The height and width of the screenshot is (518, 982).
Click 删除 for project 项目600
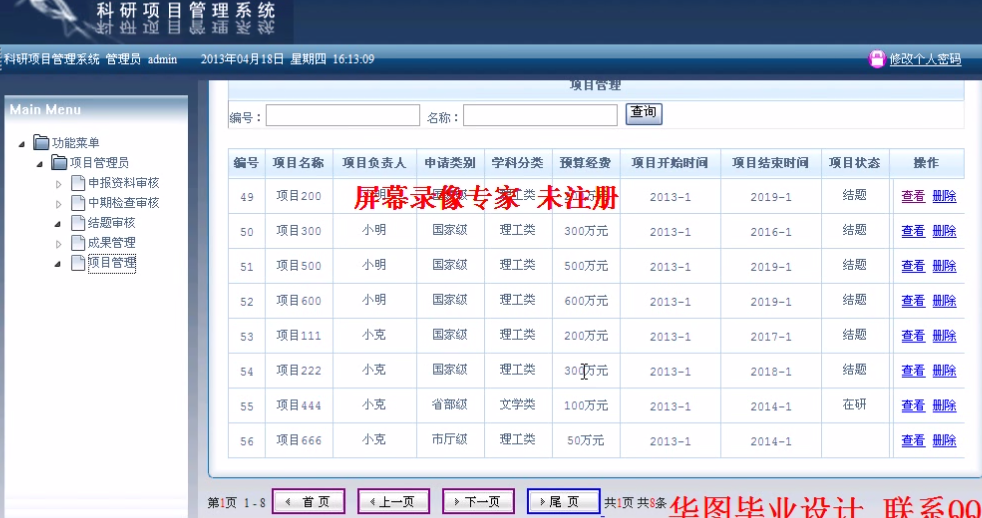coord(944,301)
